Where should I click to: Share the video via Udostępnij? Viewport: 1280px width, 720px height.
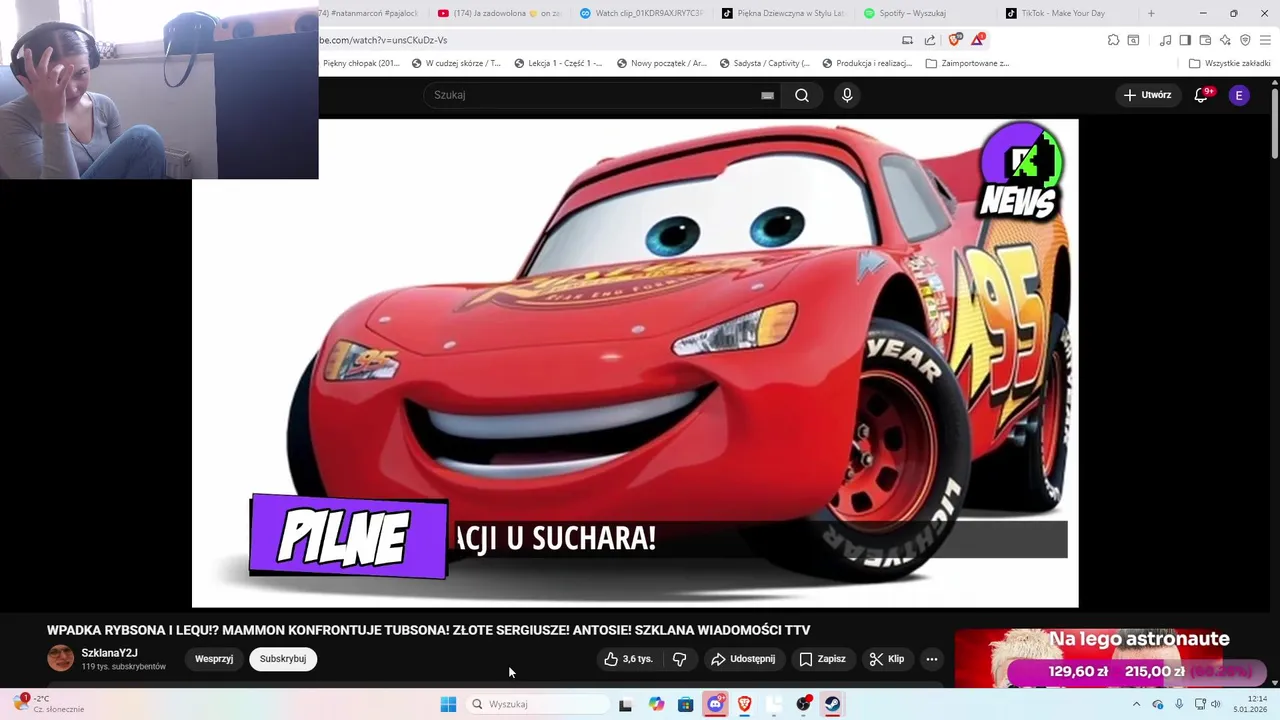(x=743, y=659)
